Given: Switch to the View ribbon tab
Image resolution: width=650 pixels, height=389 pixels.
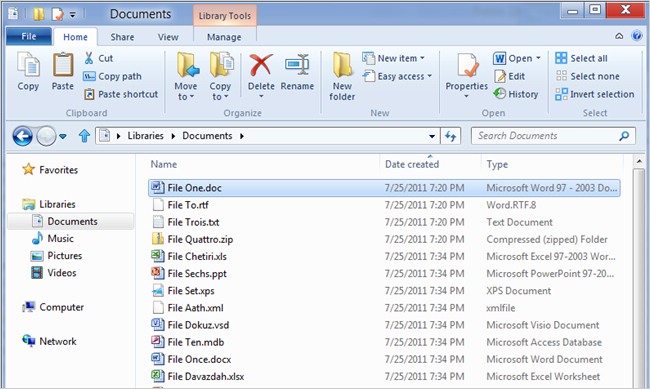Looking at the screenshot, I should click(168, 37).
